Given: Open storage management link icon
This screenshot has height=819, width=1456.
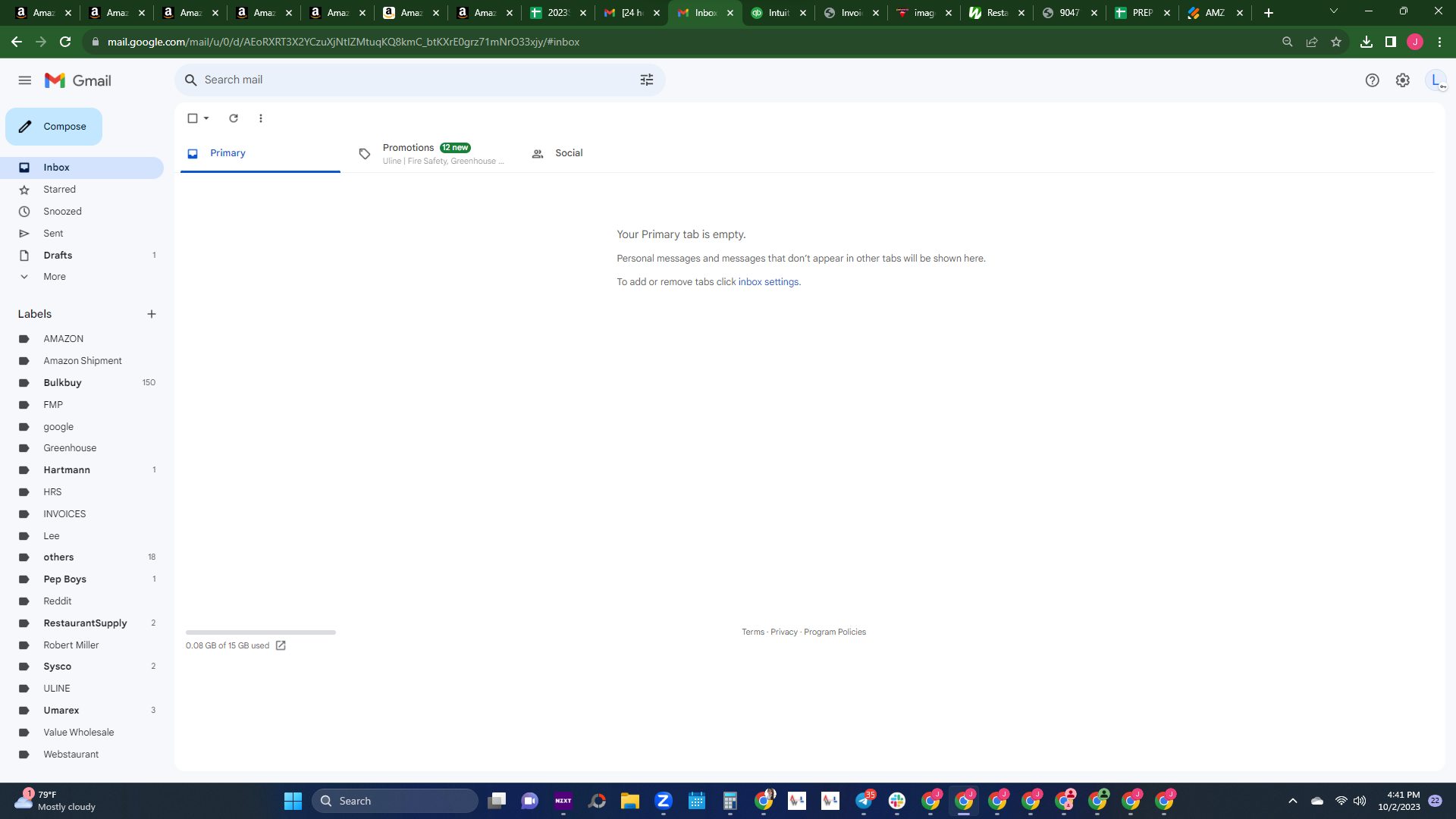Looking at the screenshot, I should 281,645.
